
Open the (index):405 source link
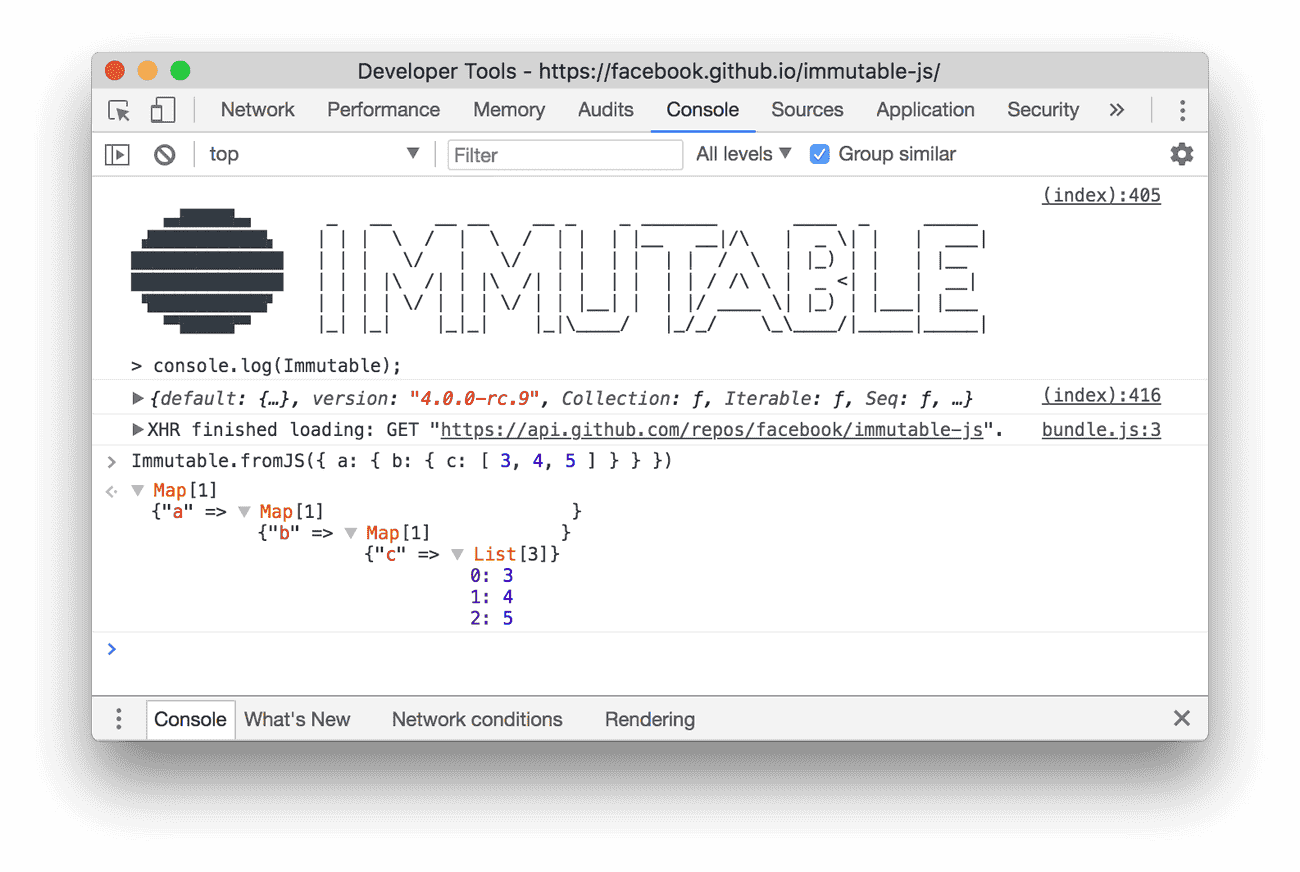(1101, 195)
